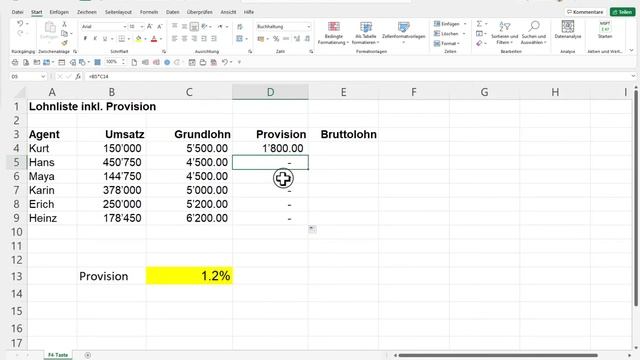Screen dimensions: 640x360
Task: Click the green Teilen button
Action: 622,12
